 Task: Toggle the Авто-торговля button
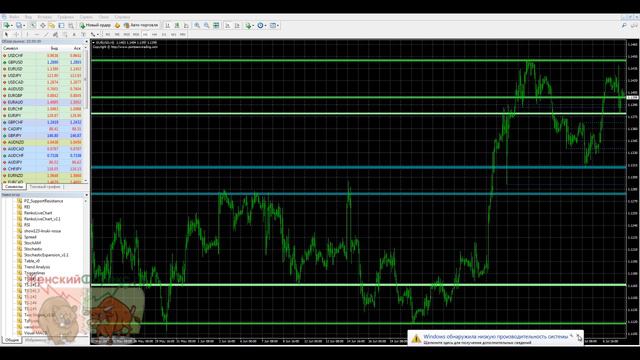pyautogui.click(x=141, y=25)
